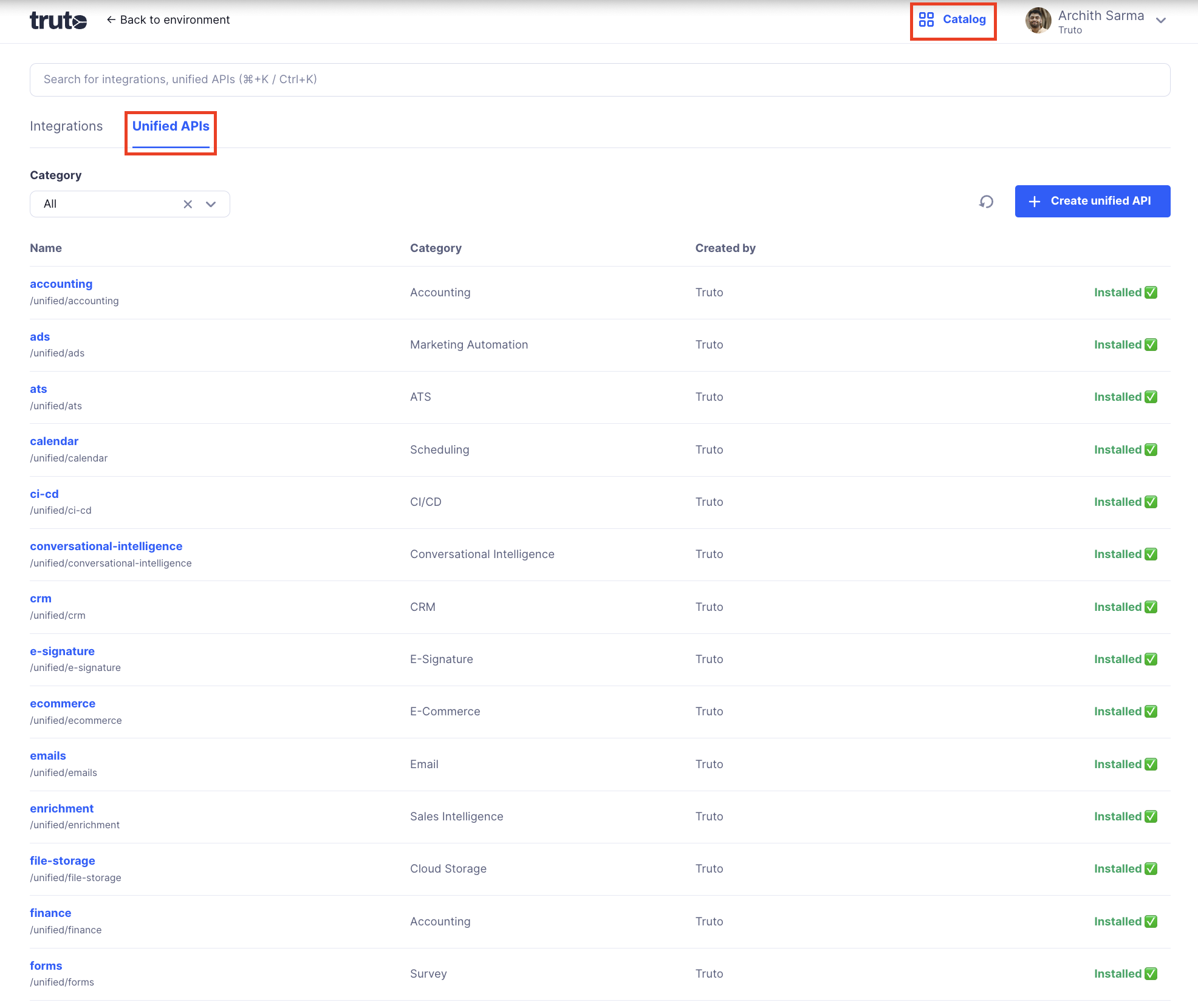Screen dimensions: 1198x1008
Task: Click the Installed checkmark for ci-cd
Action: click(x=1151, y=502)
